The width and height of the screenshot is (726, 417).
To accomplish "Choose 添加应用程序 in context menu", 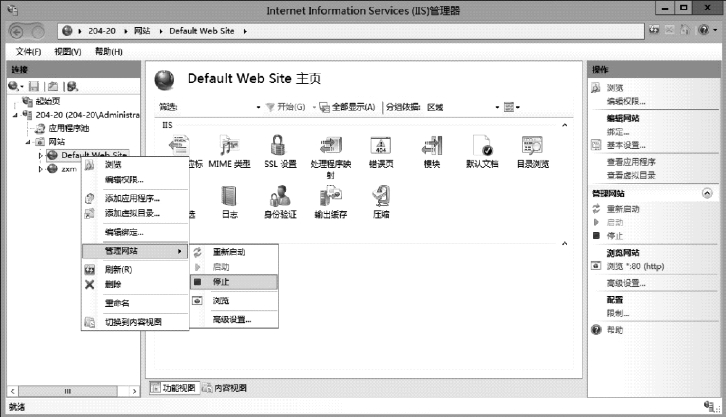I will click(135, 199).
